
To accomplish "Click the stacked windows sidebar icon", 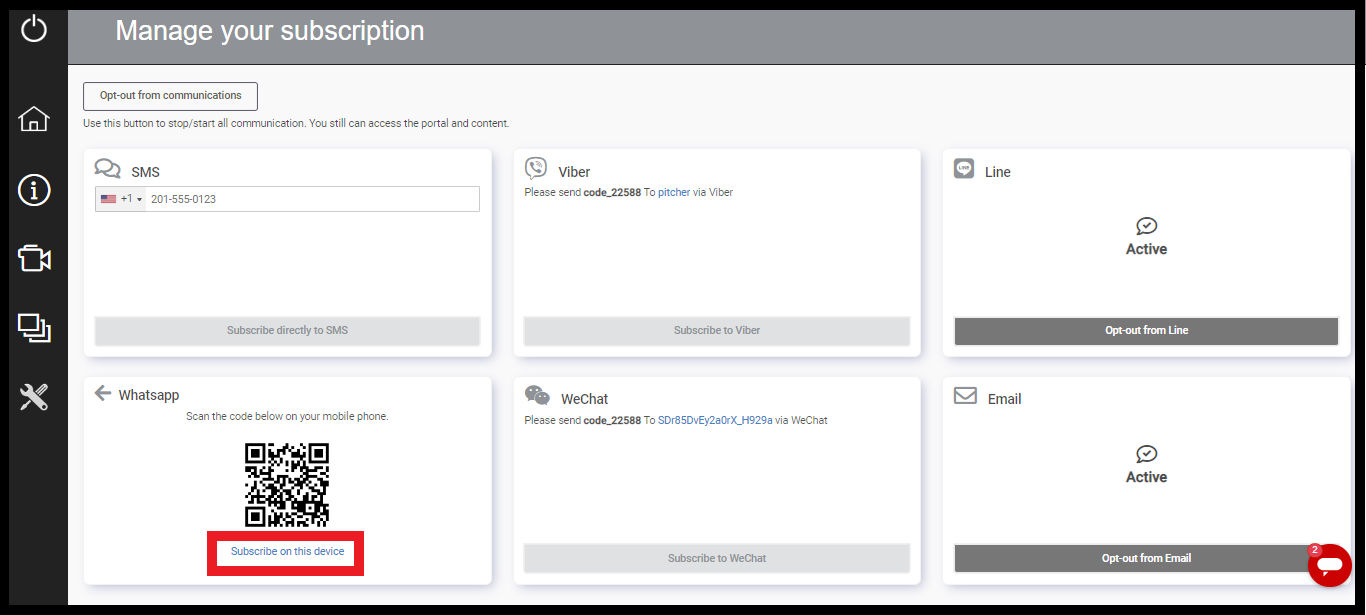I will point(34,328).
